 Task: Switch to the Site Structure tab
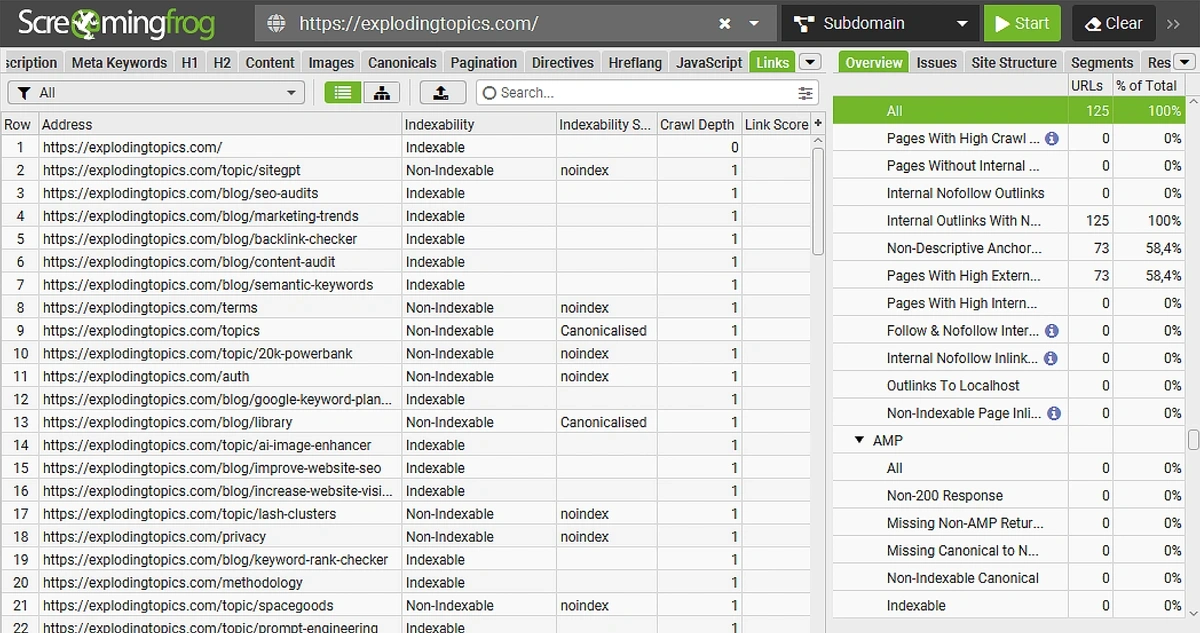click(x=1014, y=62)
